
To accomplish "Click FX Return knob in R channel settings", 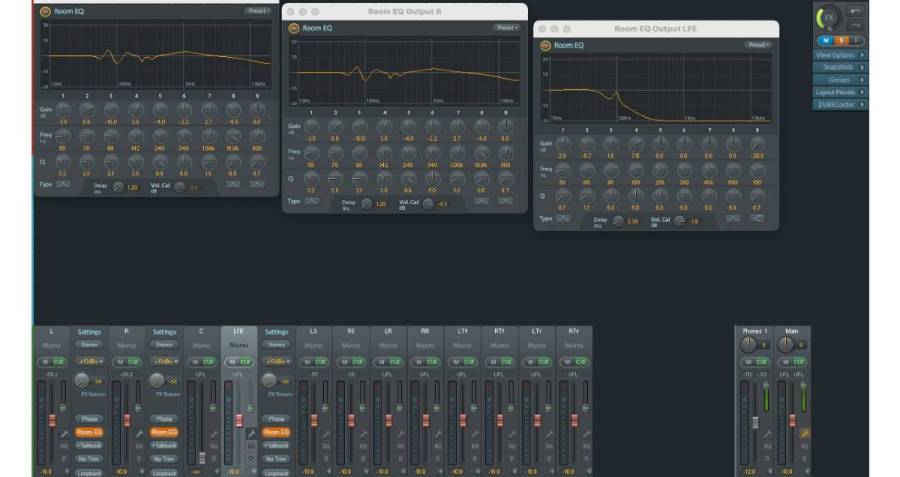I will point(157,380).
